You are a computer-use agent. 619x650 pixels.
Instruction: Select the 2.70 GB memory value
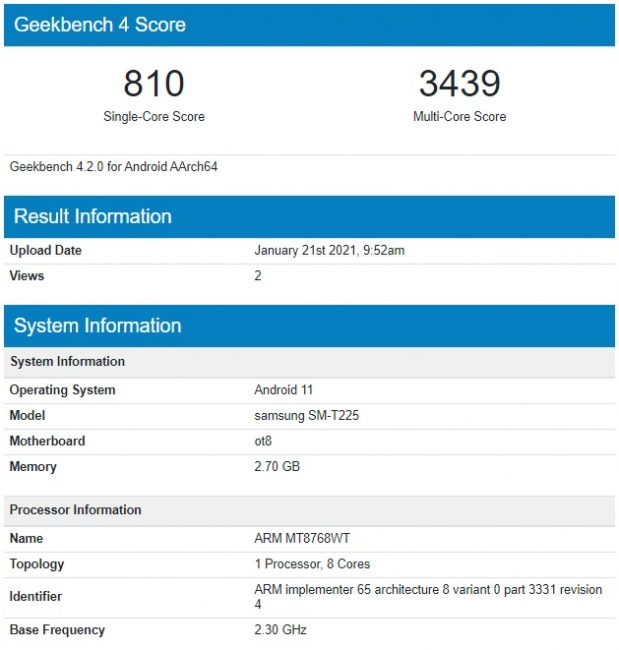277,466
